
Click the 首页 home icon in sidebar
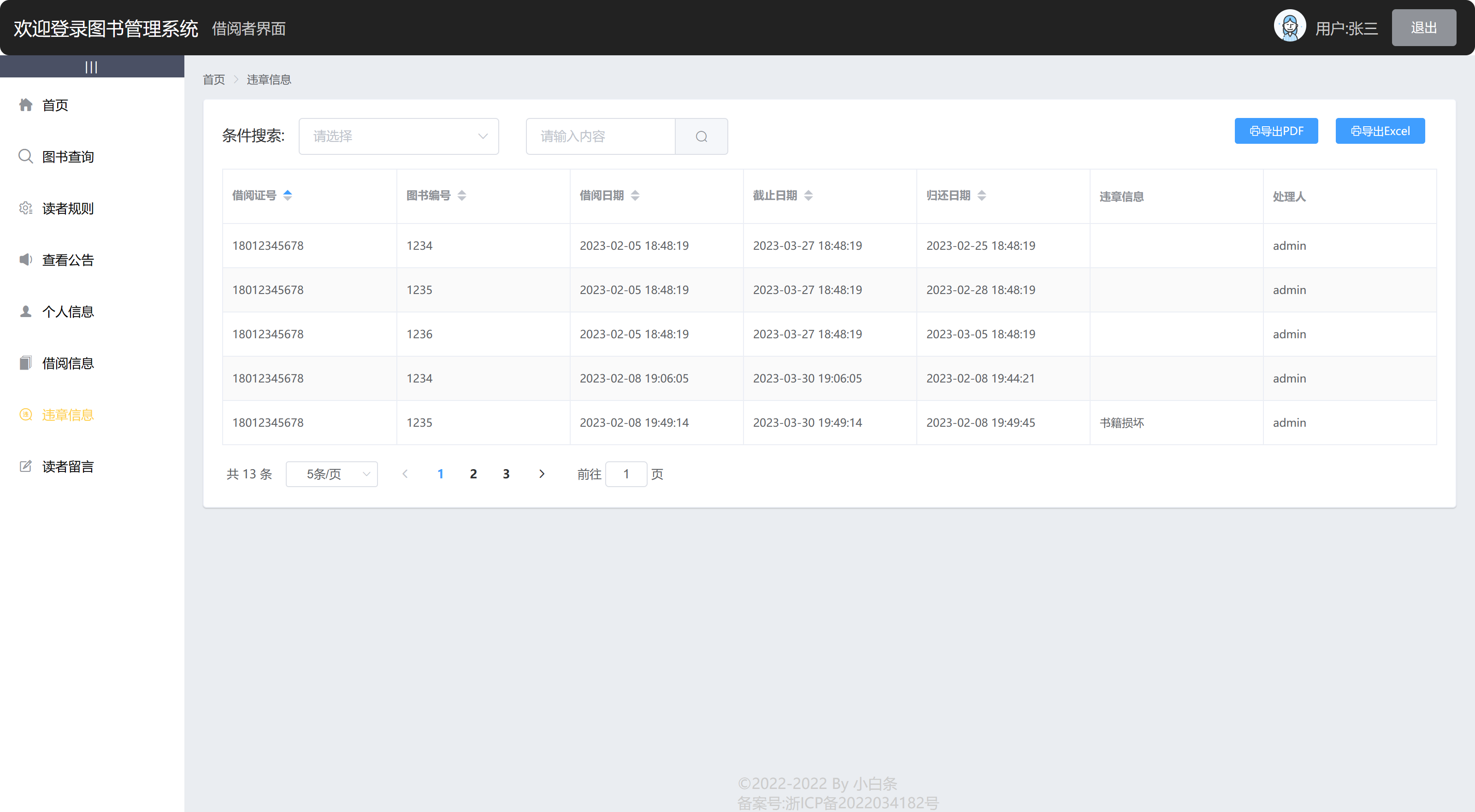[25, 105]
